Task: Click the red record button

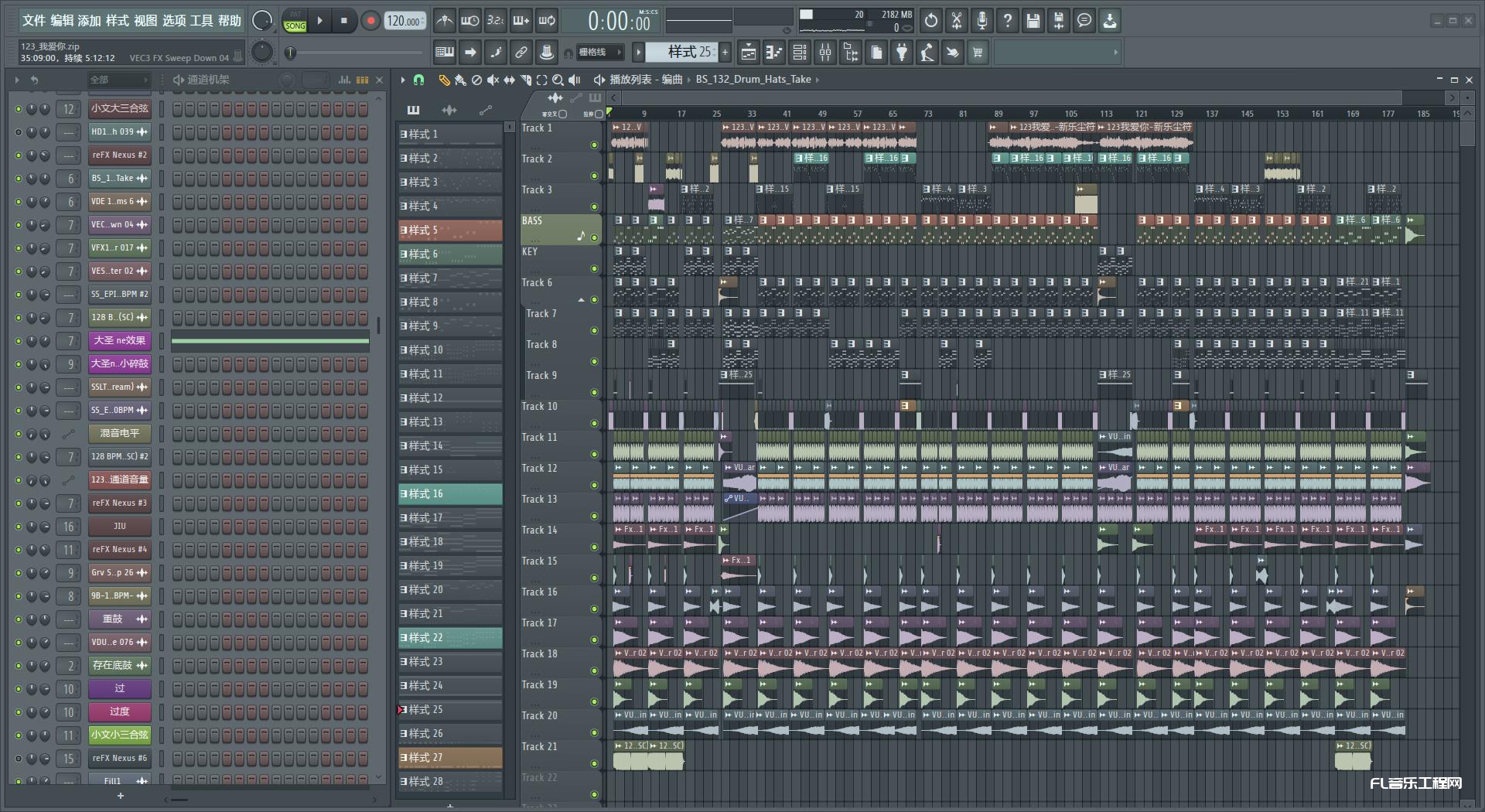Action: [370, 21]
